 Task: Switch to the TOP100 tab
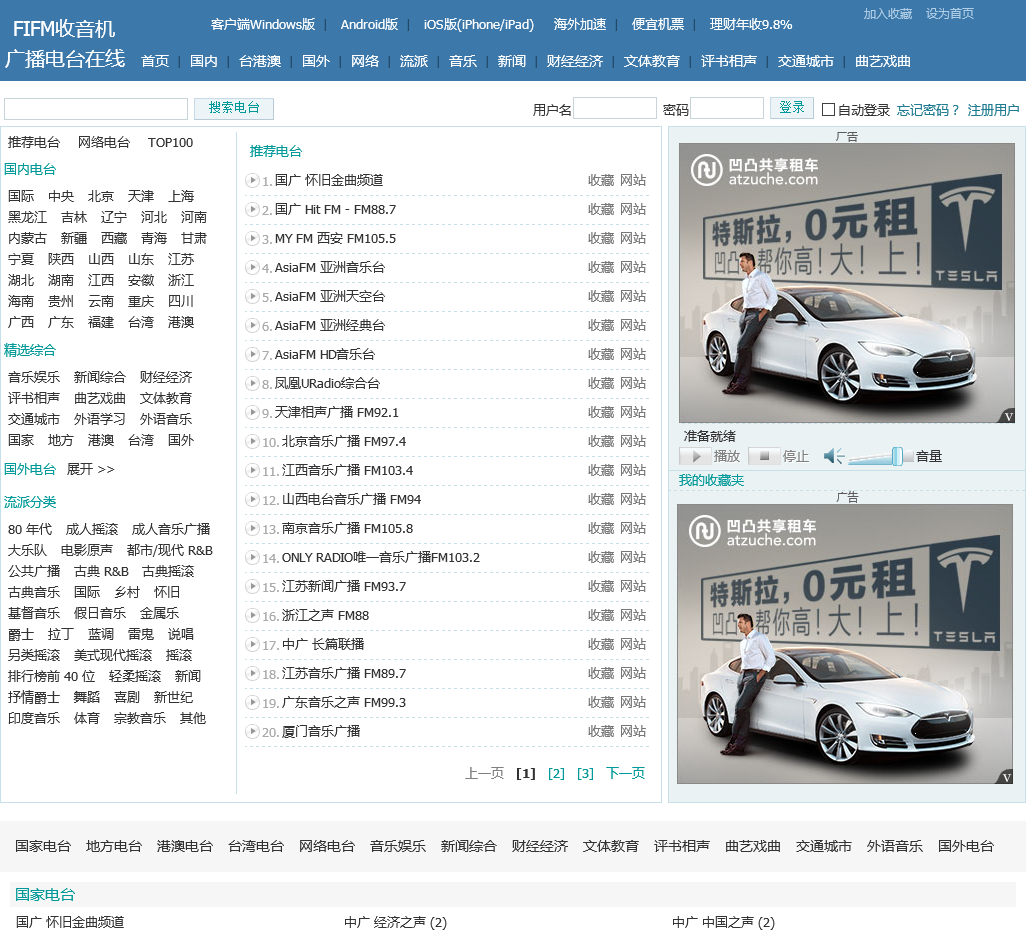coord(170,143)
